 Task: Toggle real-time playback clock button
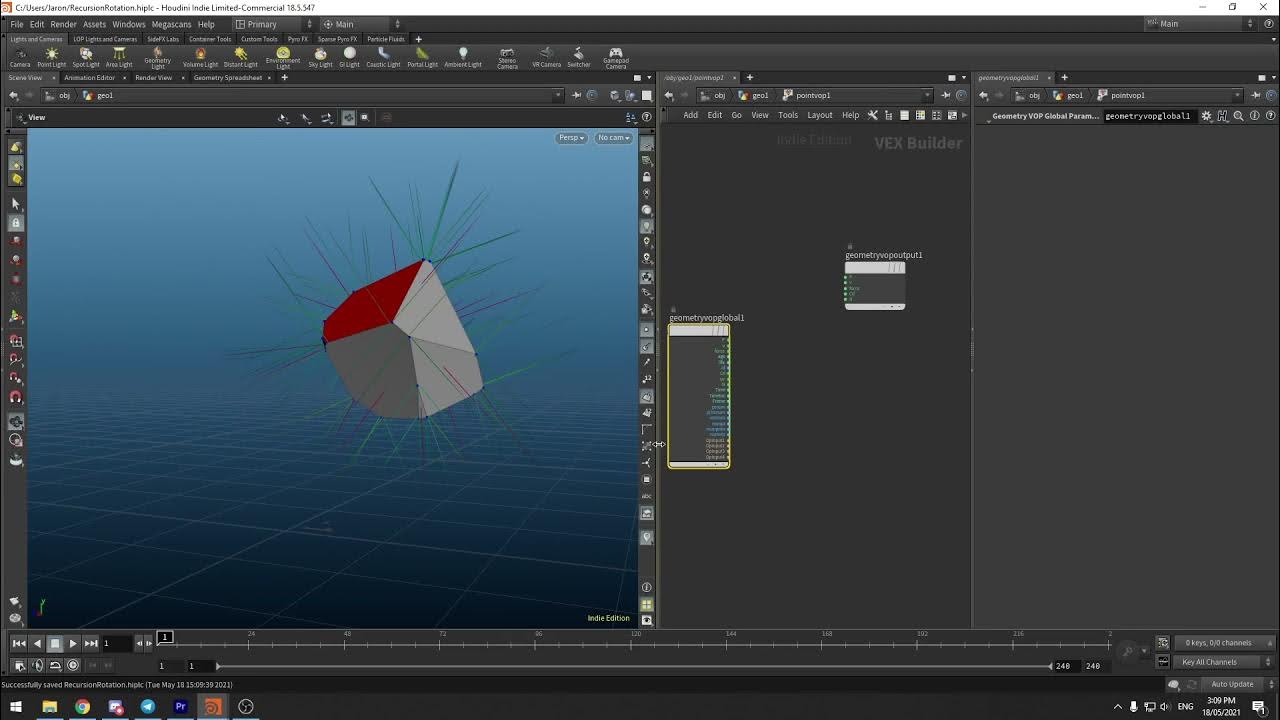[73, 665]
